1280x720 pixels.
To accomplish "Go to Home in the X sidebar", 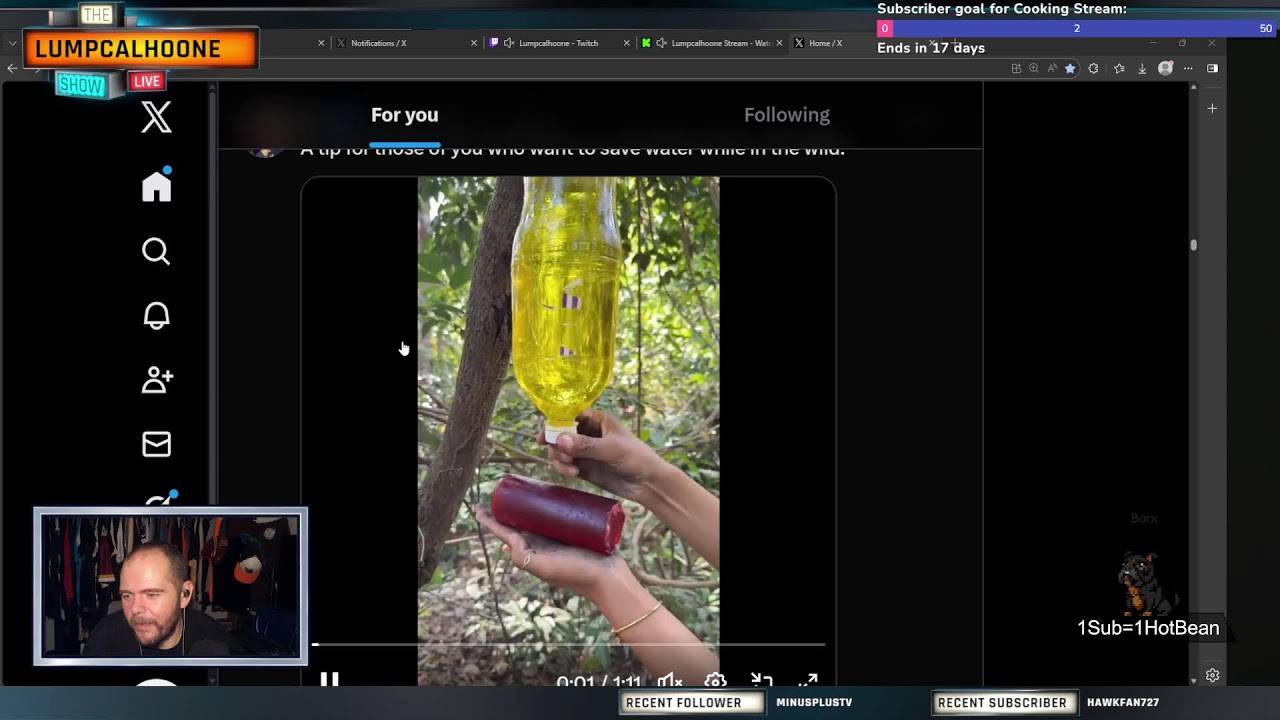I will (x=156, y=185).
